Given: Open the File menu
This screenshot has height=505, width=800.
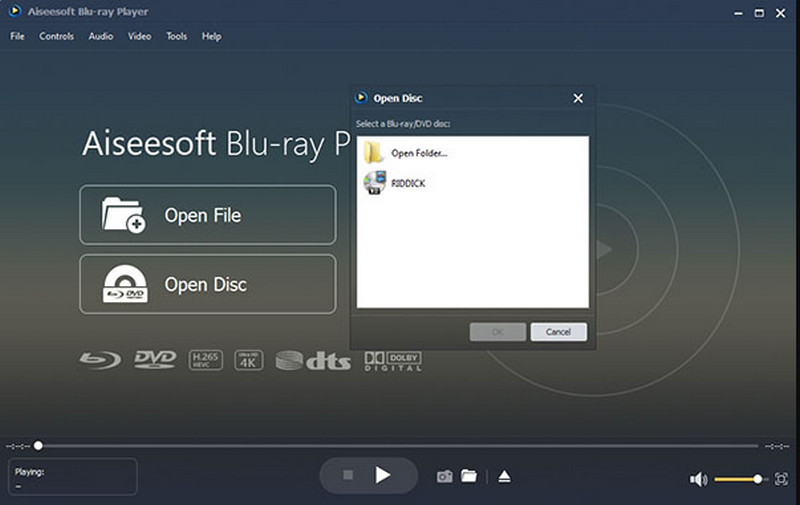Looking at the screenshot, I should [17, 36].
